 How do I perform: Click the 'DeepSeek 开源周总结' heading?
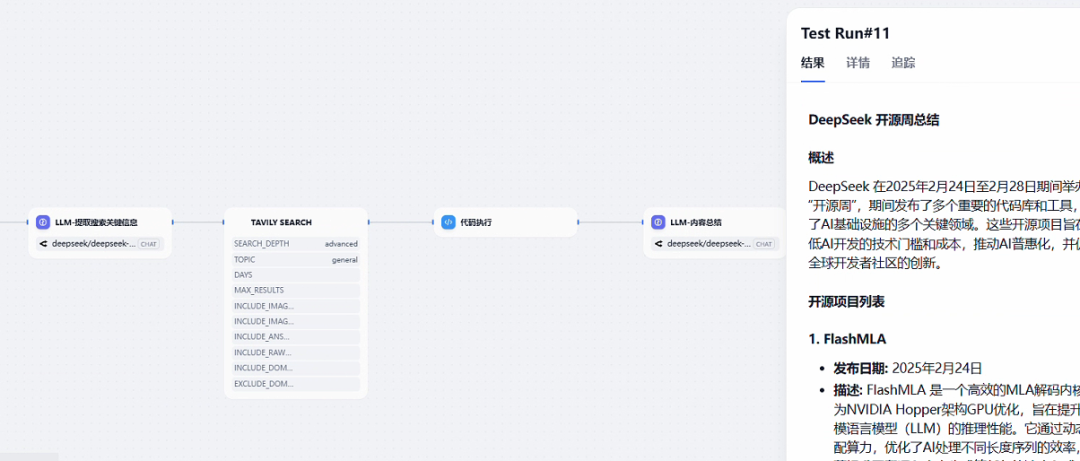(x=873, y=120)
